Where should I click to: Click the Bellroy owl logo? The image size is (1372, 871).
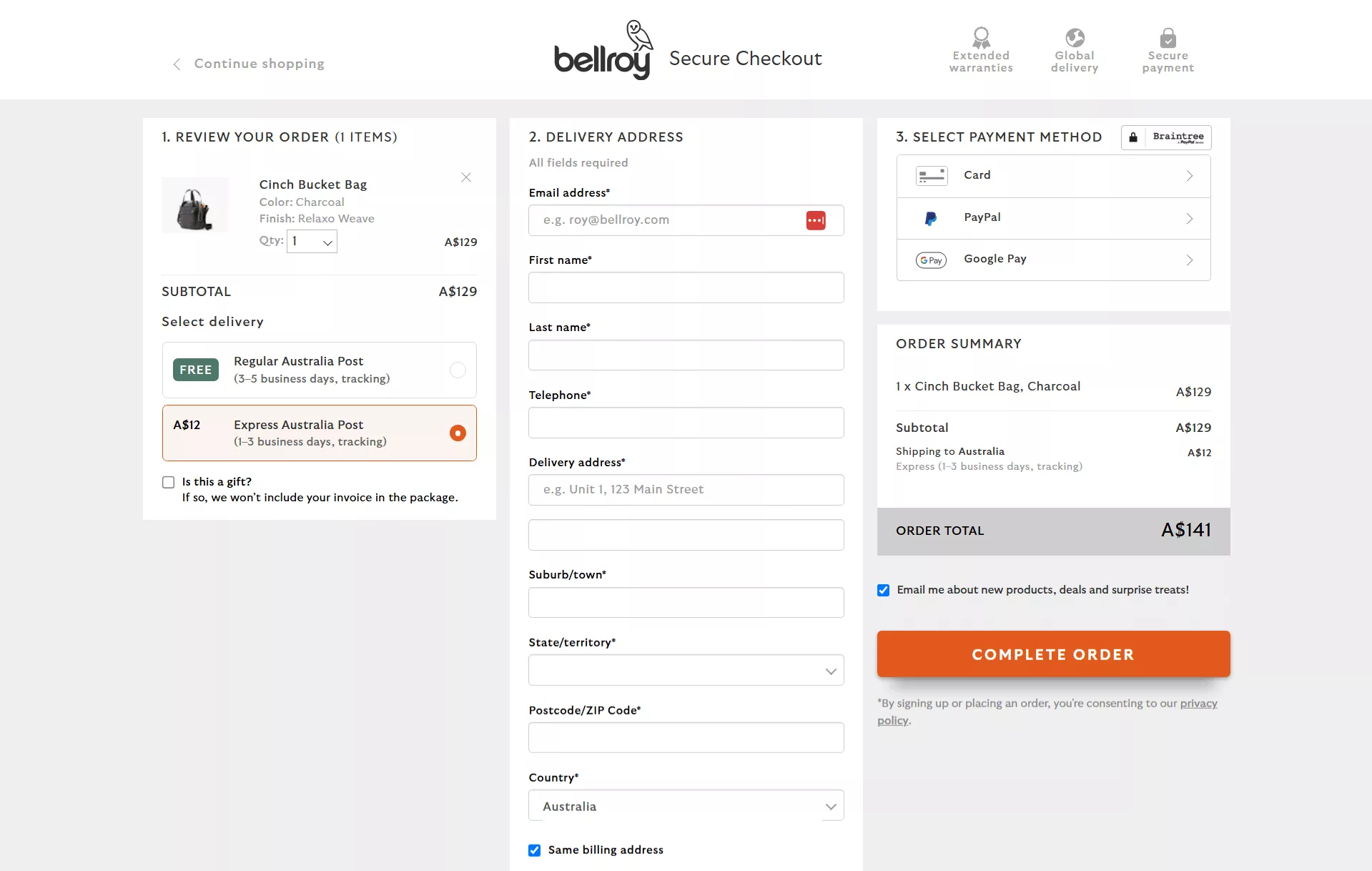(x=603, y=50)
